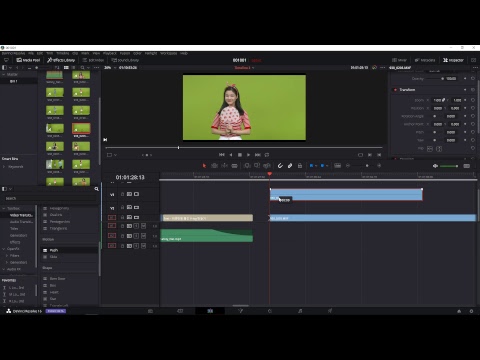Click the green audio clip on timeline
480x360 pixels.
click(207, 235)
